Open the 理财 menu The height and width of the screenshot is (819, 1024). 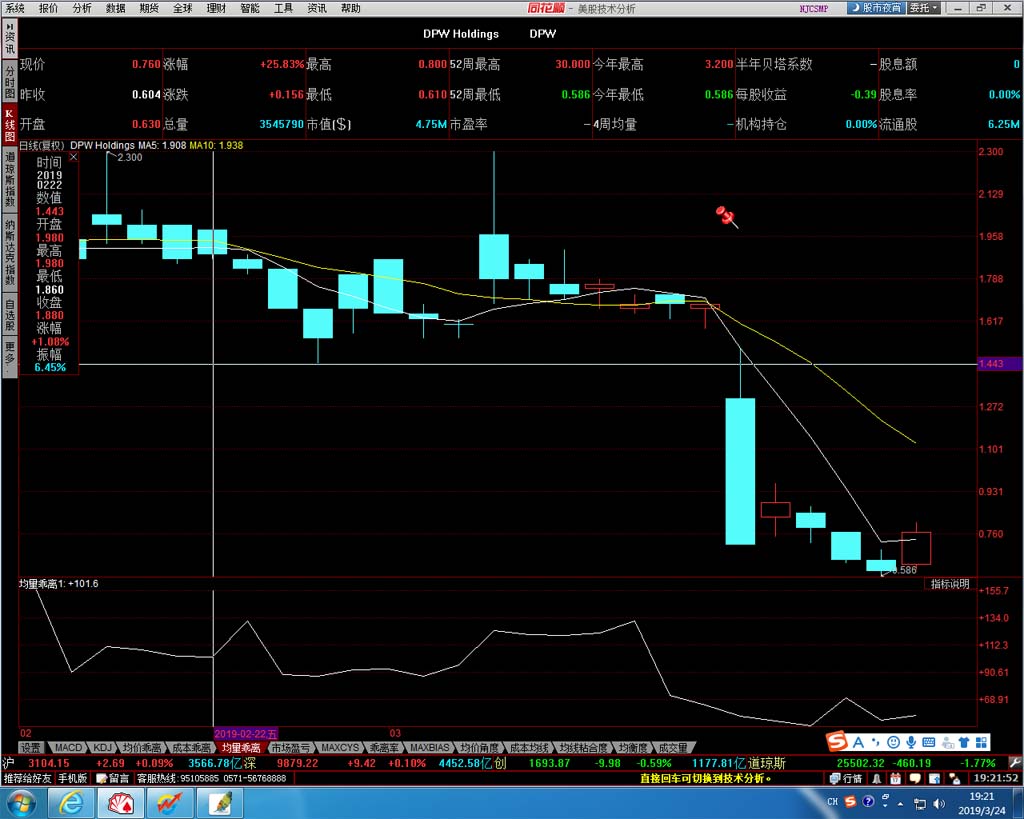pyautogui.click(x=216, y=8)
